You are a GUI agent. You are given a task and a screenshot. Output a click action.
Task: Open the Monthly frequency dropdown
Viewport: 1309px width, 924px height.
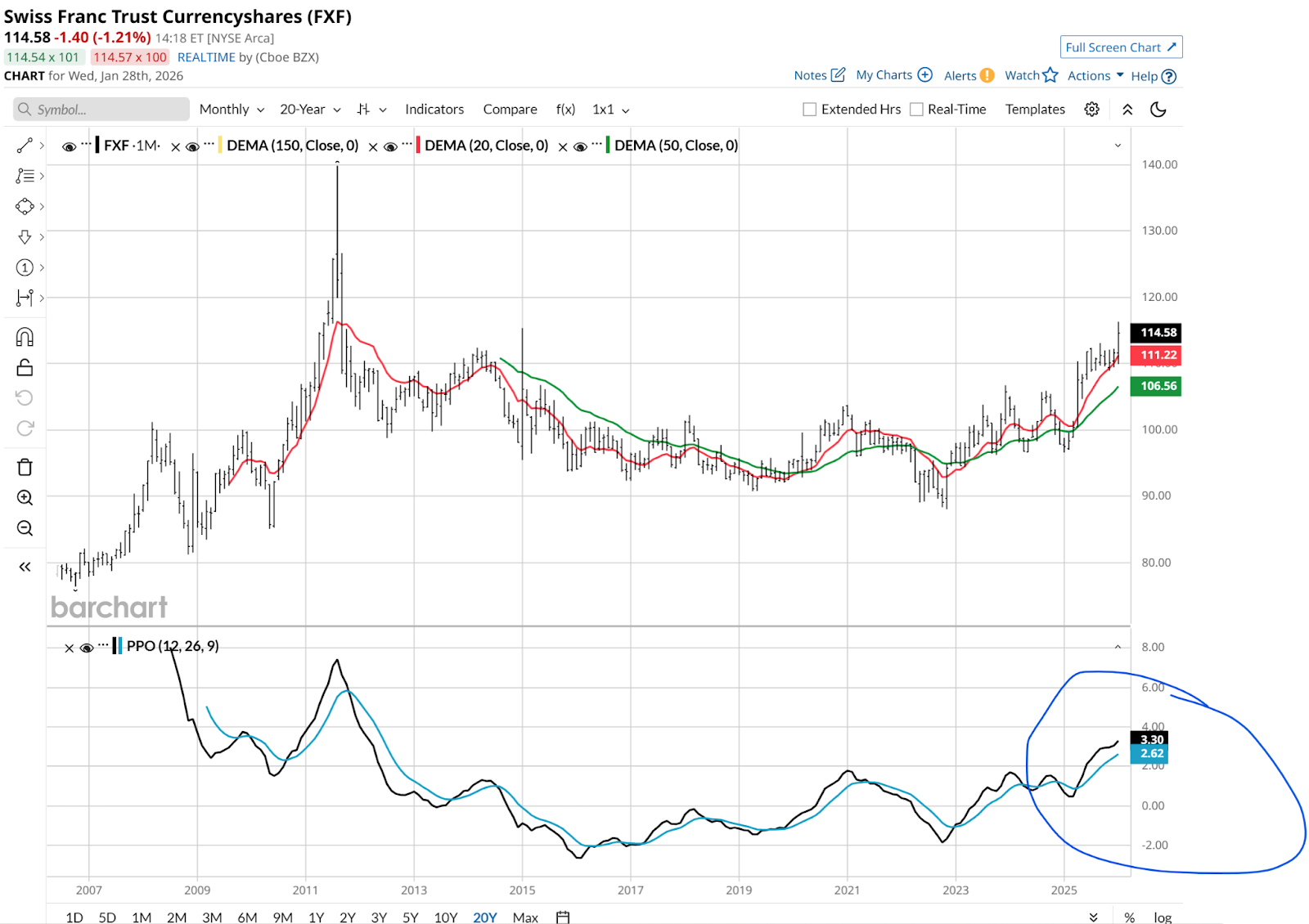point(232,110)
